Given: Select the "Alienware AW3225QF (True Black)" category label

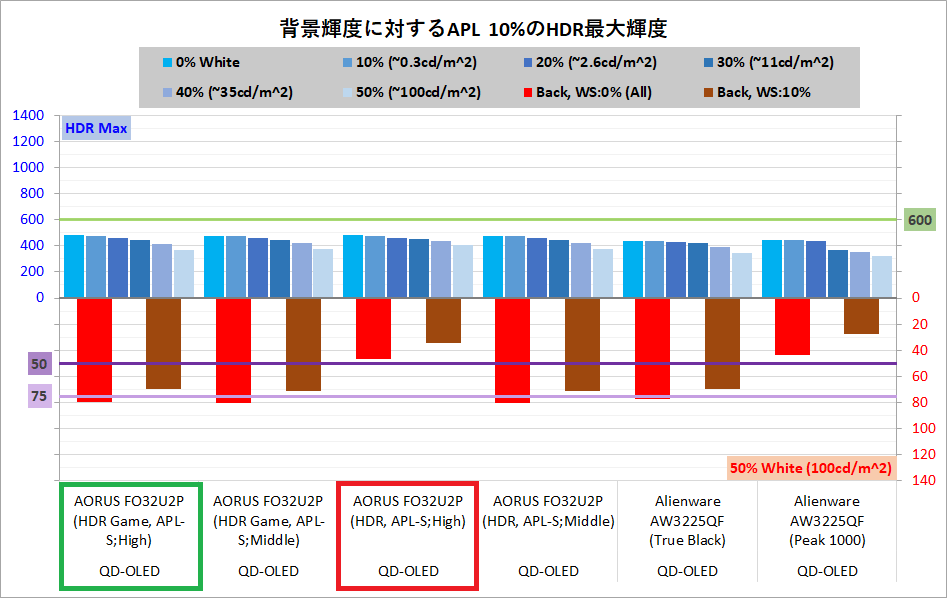Looking at the screenshot, I should pos(688,521).
